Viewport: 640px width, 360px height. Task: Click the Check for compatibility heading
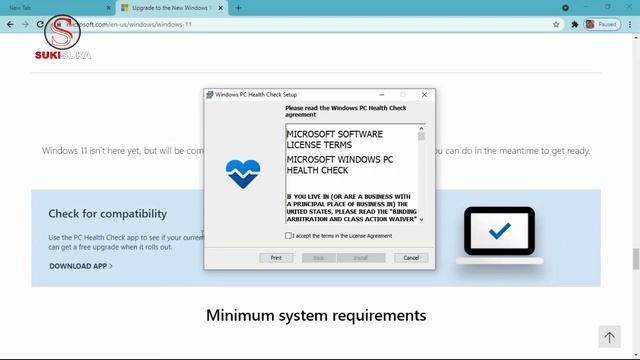click(x=107, y=213)
